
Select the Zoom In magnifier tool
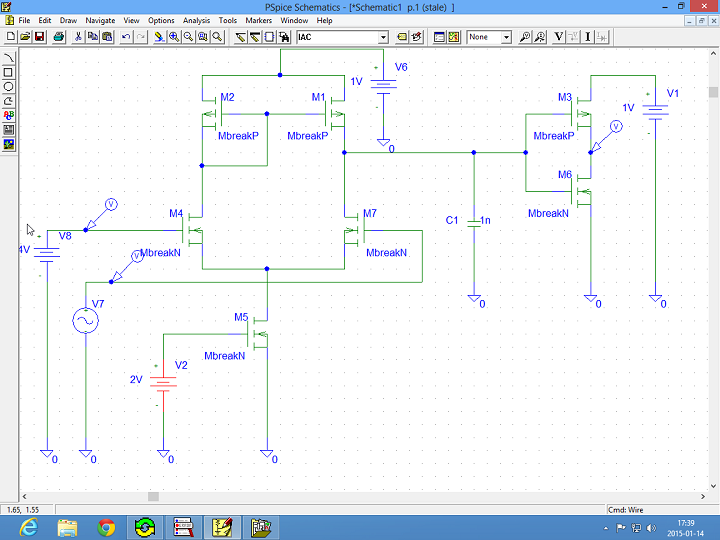pyautogui.click(x=174, y=37)
